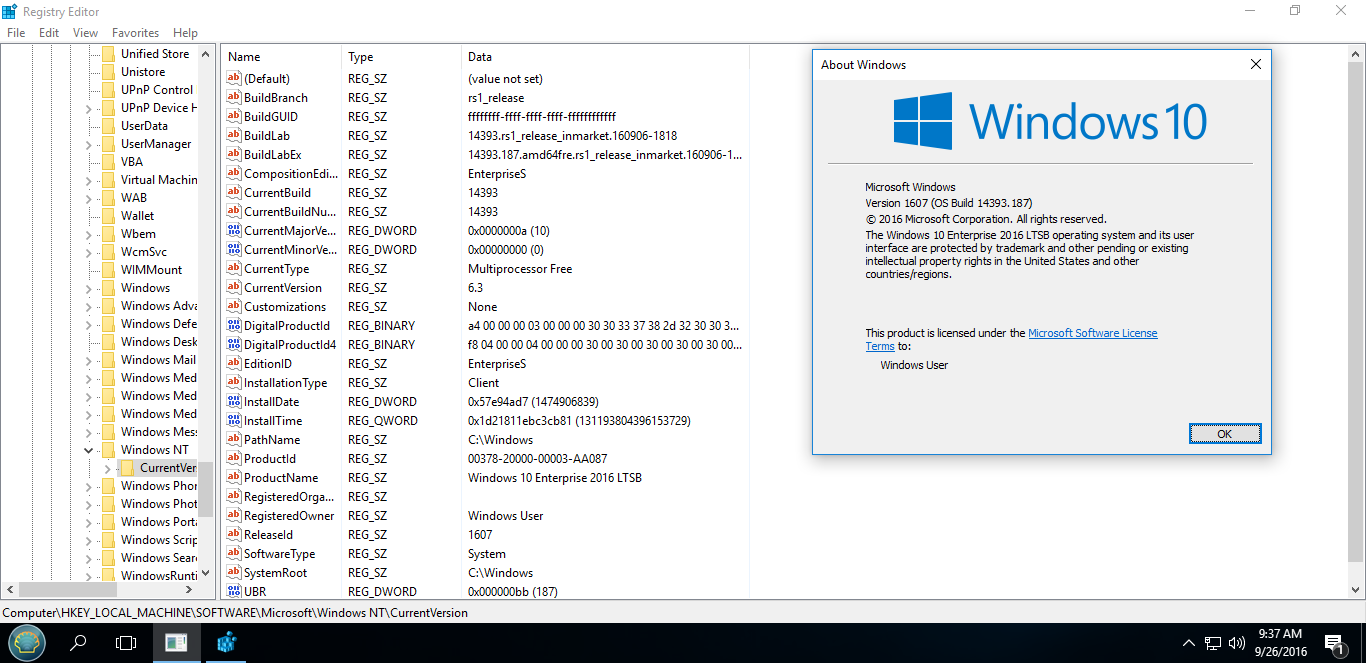The height and width of the screenshot is (663, 1366).
Task: Click the tree scrollbar up arrow
Action: (x=206, y=54)
